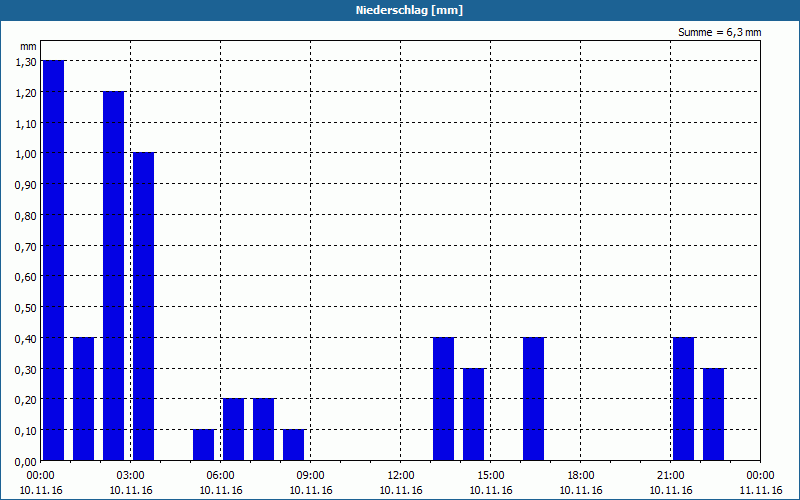800x500 pixels.
Task: Click the 0,00 y-axis value
Action: pyautogui.click(x=26, y=462)
